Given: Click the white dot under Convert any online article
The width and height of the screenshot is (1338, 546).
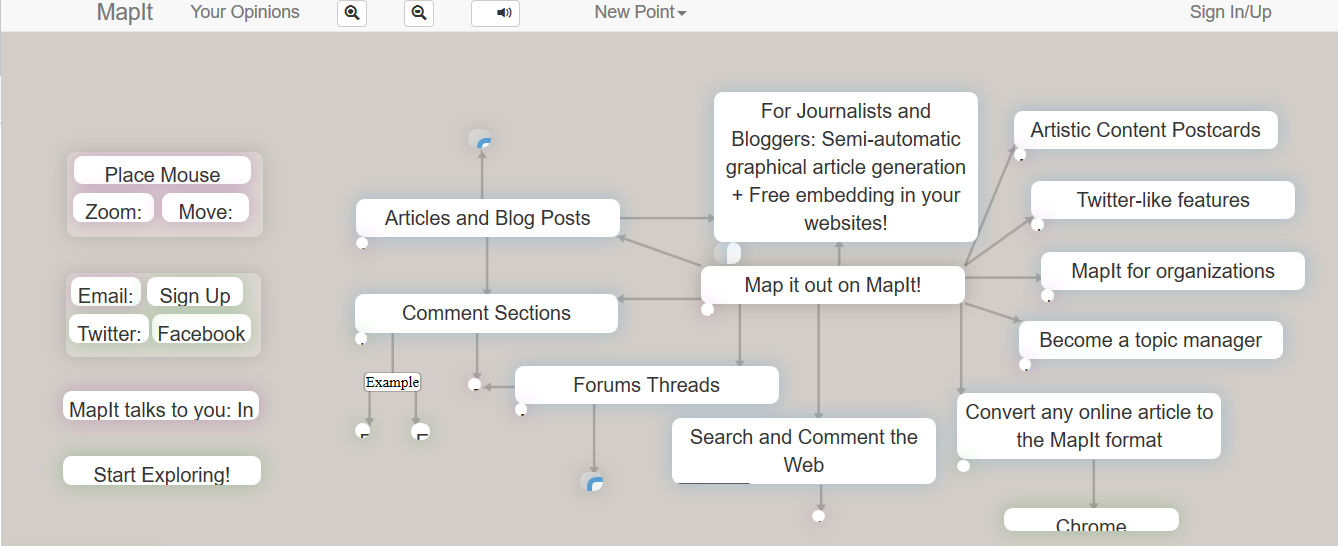Looking at the screenshot, I should [963, 465].
